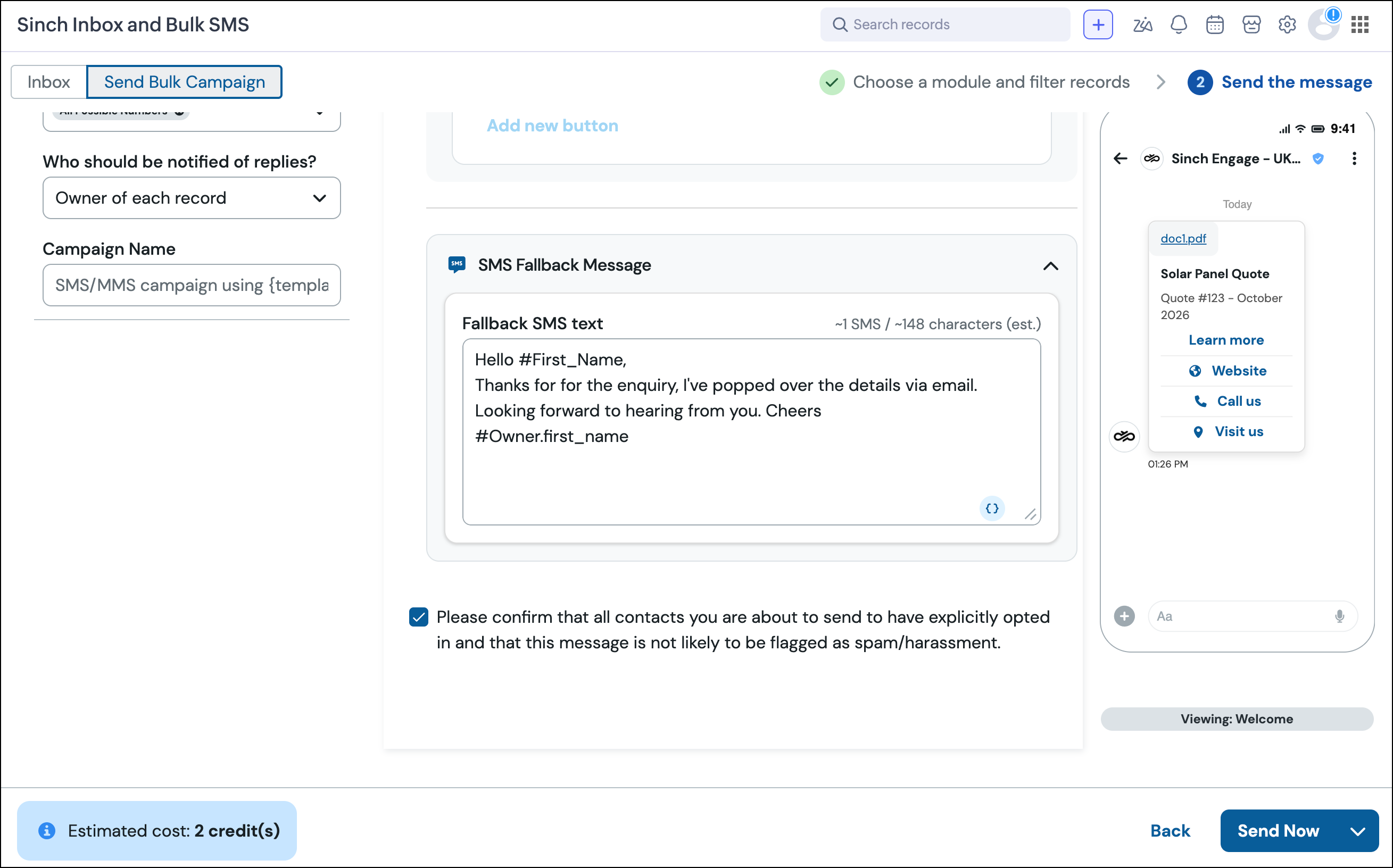Open the marketplace store icon
The height and width of the screenshot is (868, 1393).
[1251, 24]
